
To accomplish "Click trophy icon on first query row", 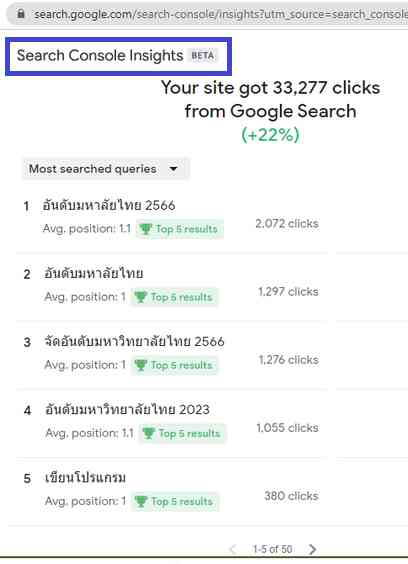I will (146, 229).
